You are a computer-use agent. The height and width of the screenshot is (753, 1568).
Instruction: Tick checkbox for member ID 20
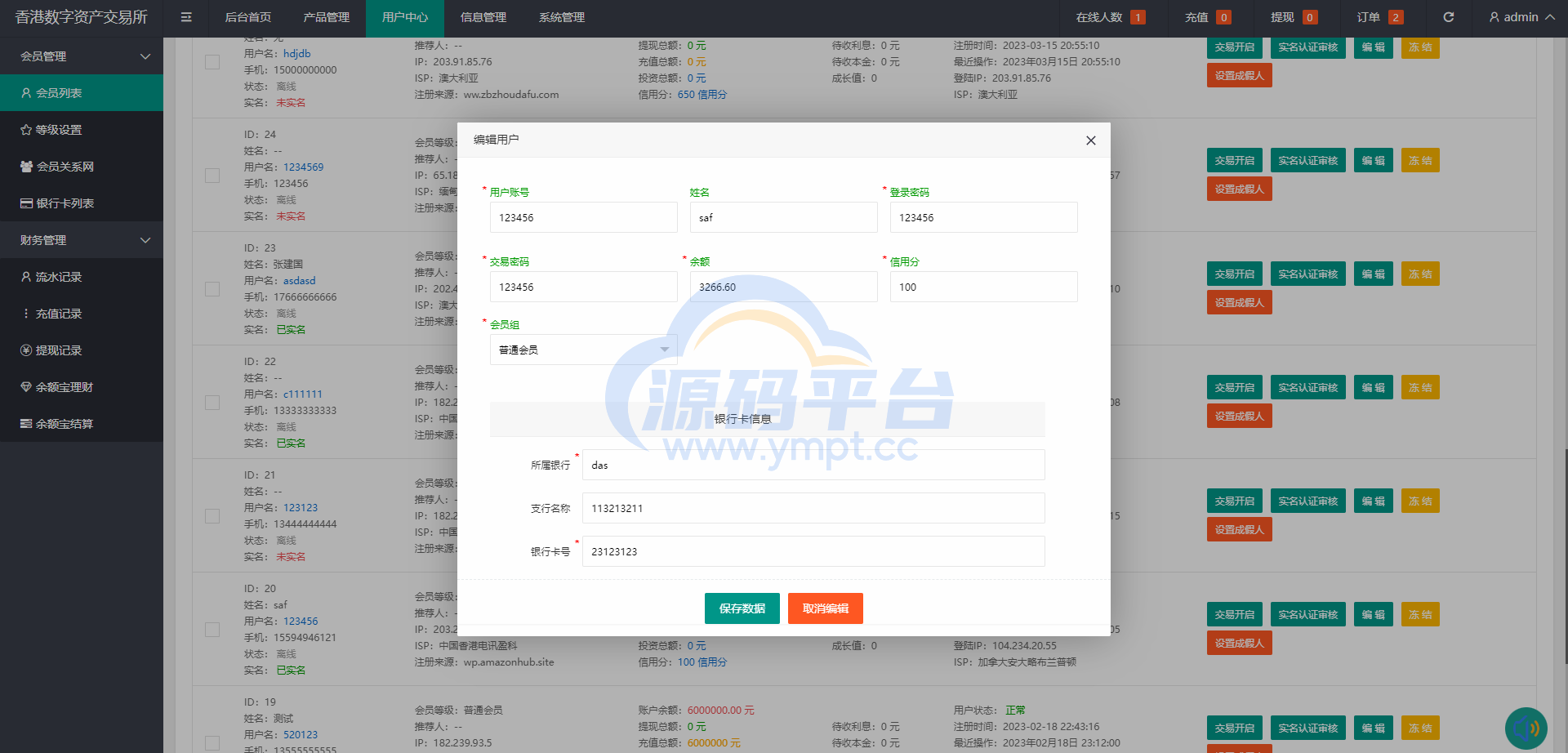[212, 630]
